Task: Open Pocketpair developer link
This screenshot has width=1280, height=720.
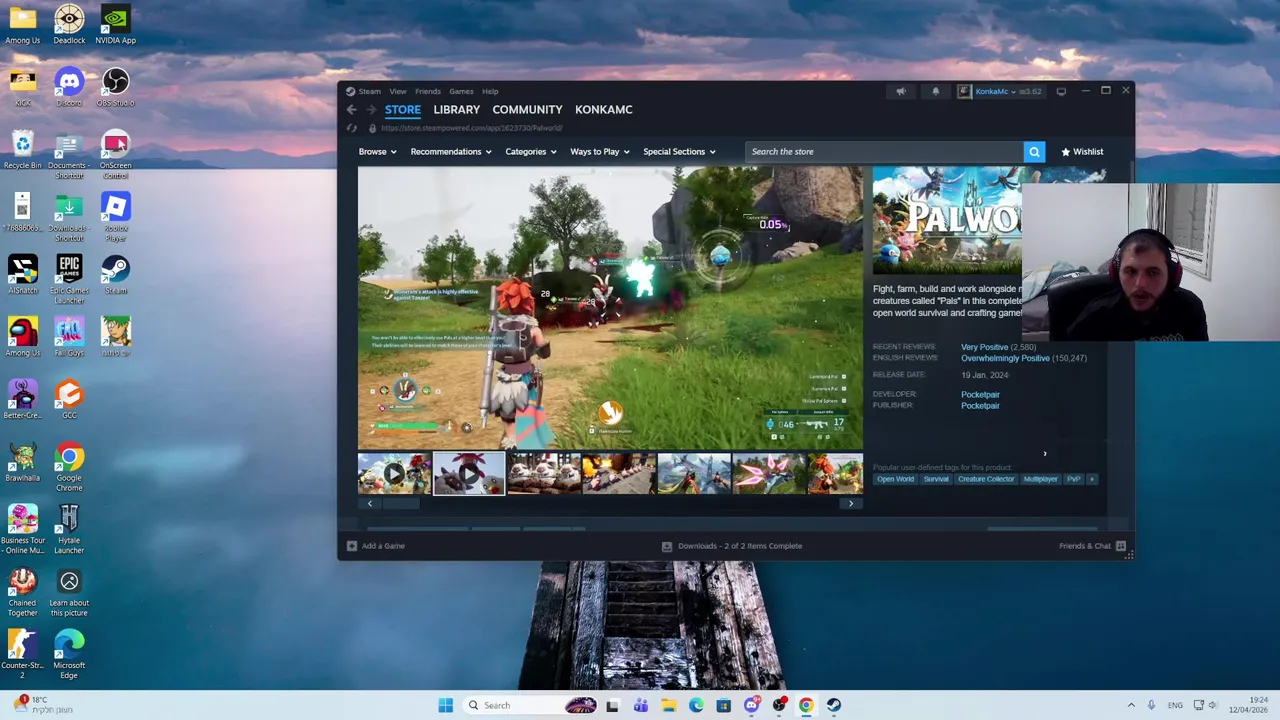Action: click(980, 394)
